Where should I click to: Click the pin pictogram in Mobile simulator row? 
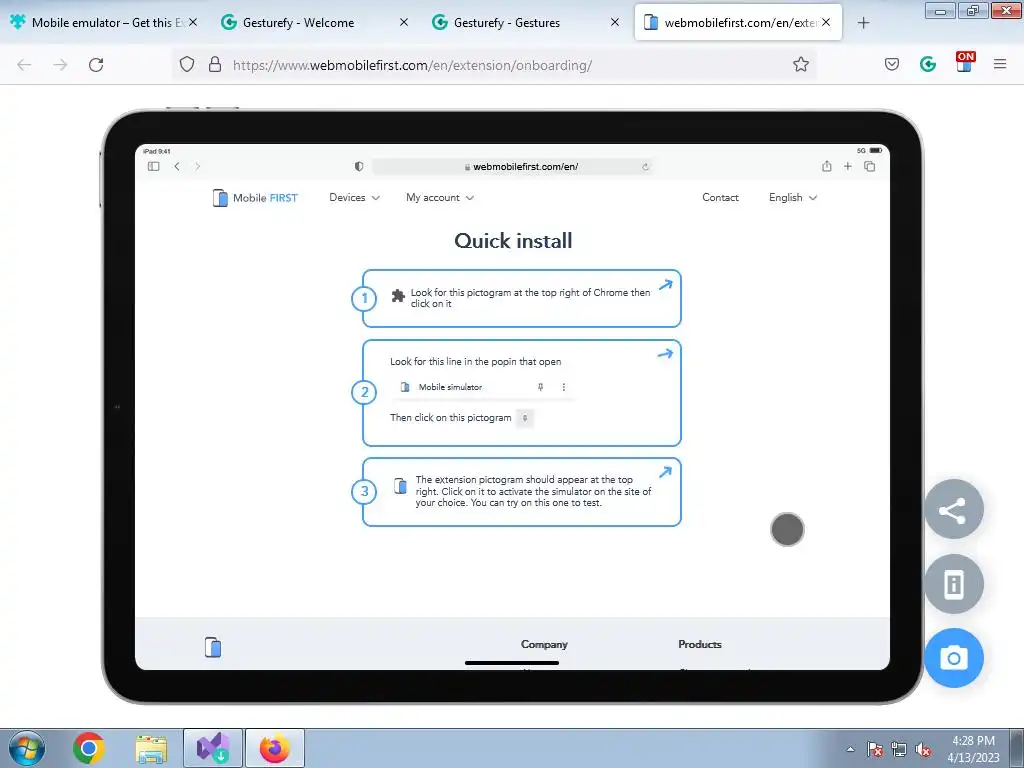541,387
